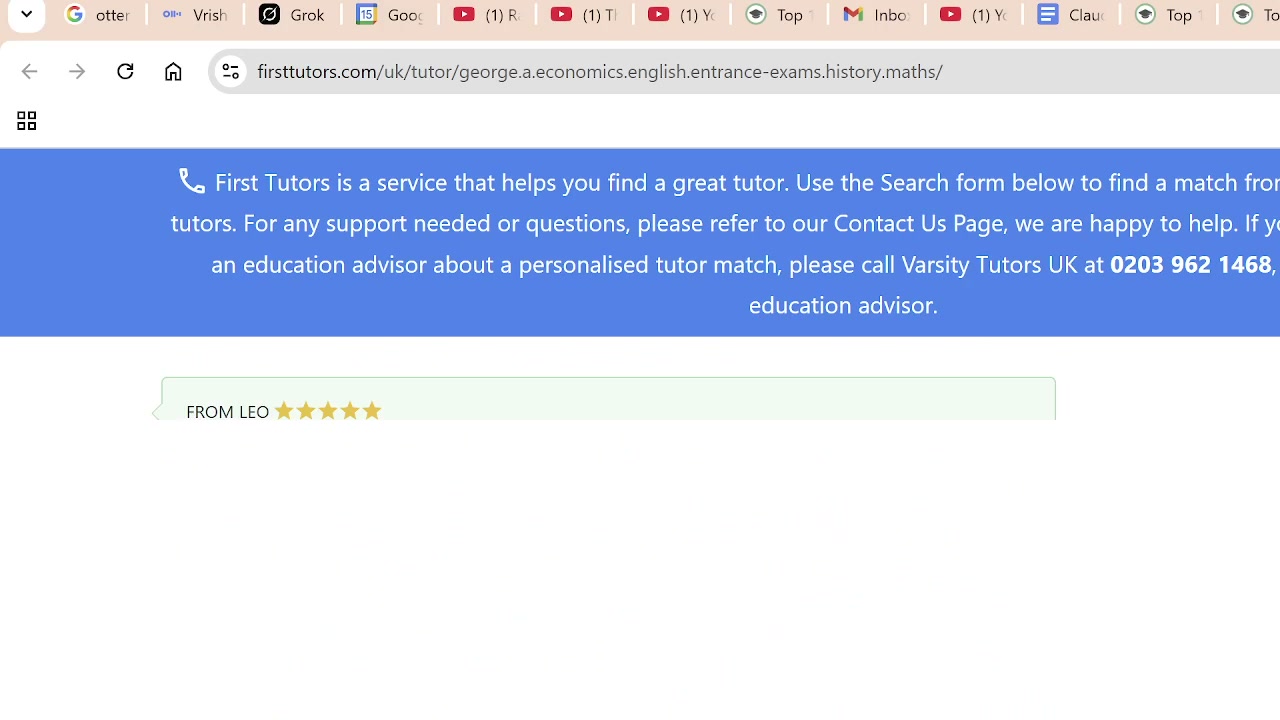Image resolution: width=1280 pixels, height=720 pixels.
Task: Reload the current page
Action: 125,71
